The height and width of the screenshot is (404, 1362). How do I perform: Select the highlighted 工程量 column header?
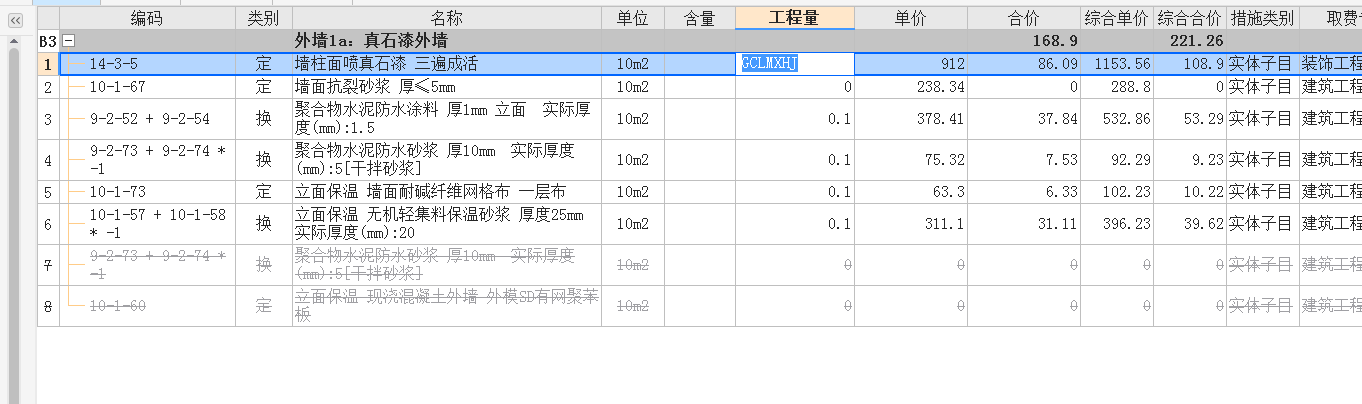[795, 18]
